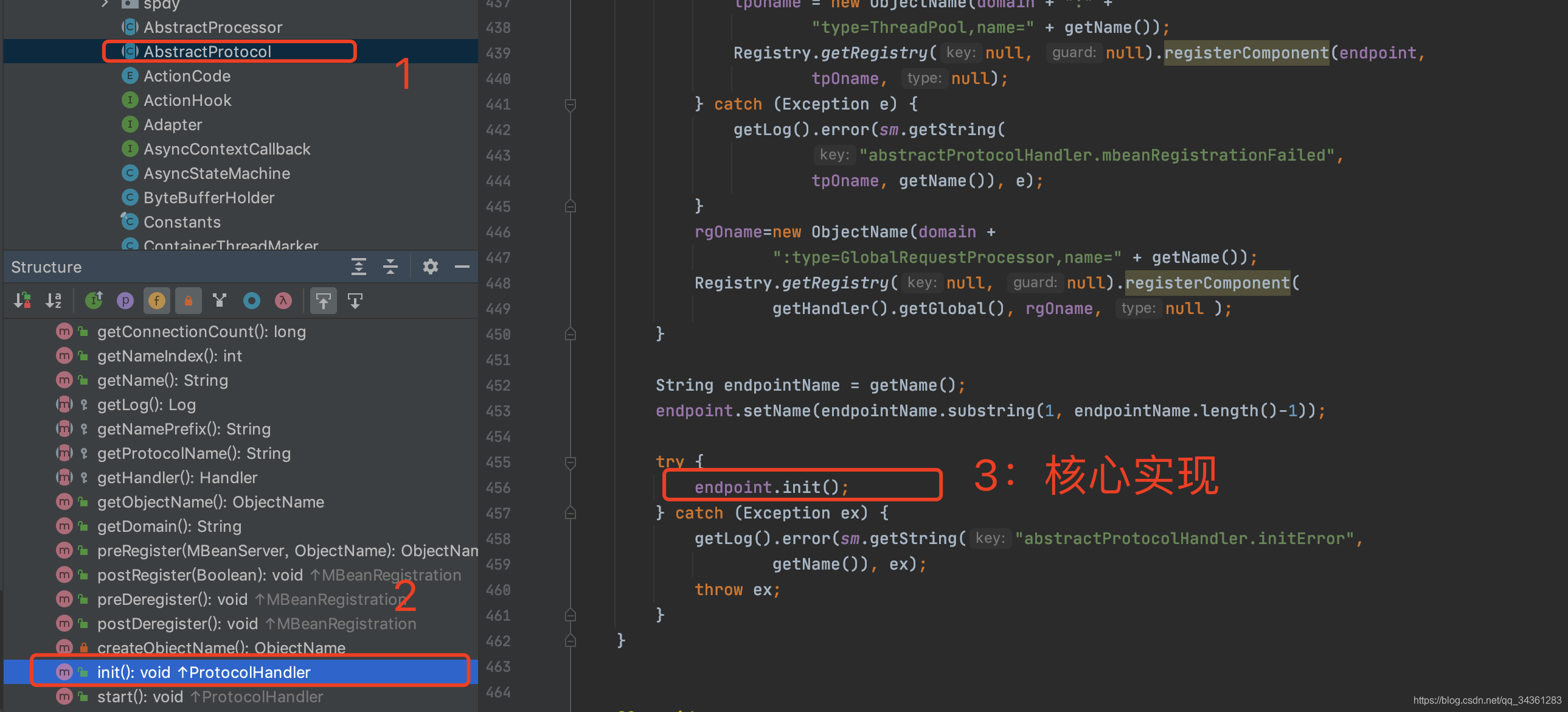Click 'throw ex;' statement on line 460
This screenshot has height=712, width=1568.
pos(737,590)
